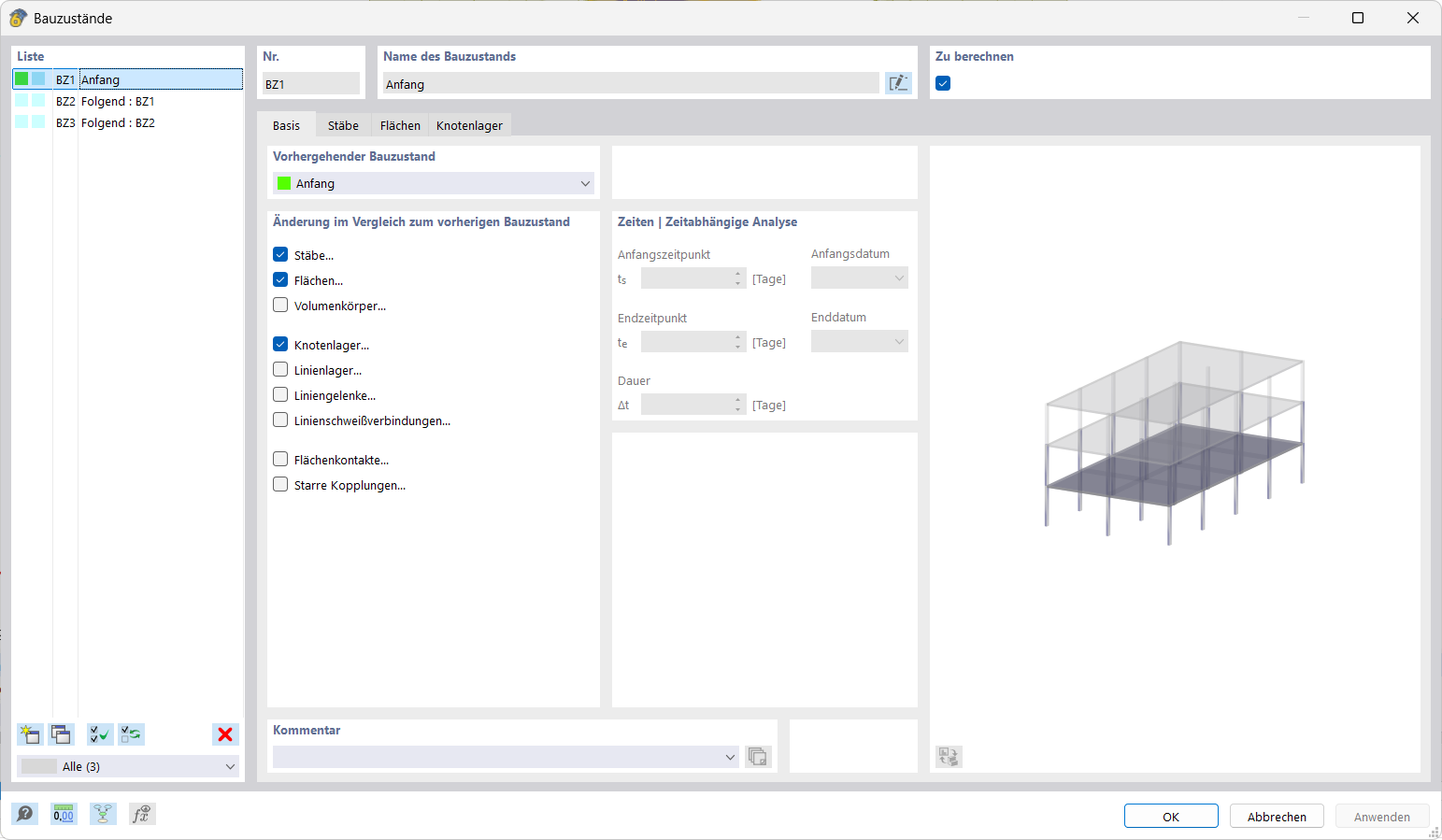This screenshot has height=840, width=1442.
Task: Copy the selected Bauzustand
Action: (x=61, y=734)
